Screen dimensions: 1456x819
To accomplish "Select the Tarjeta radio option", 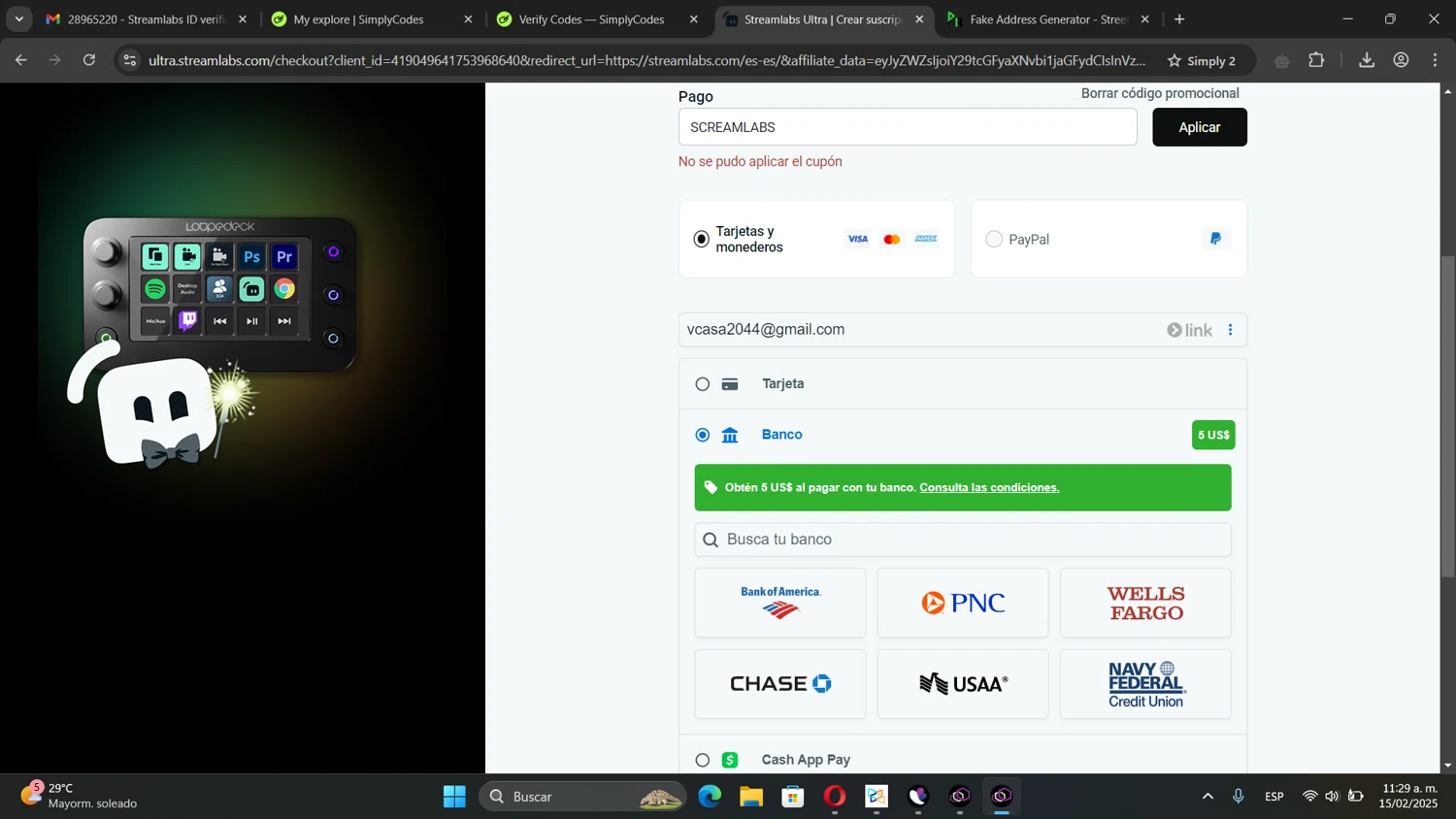I will point(703,384).
